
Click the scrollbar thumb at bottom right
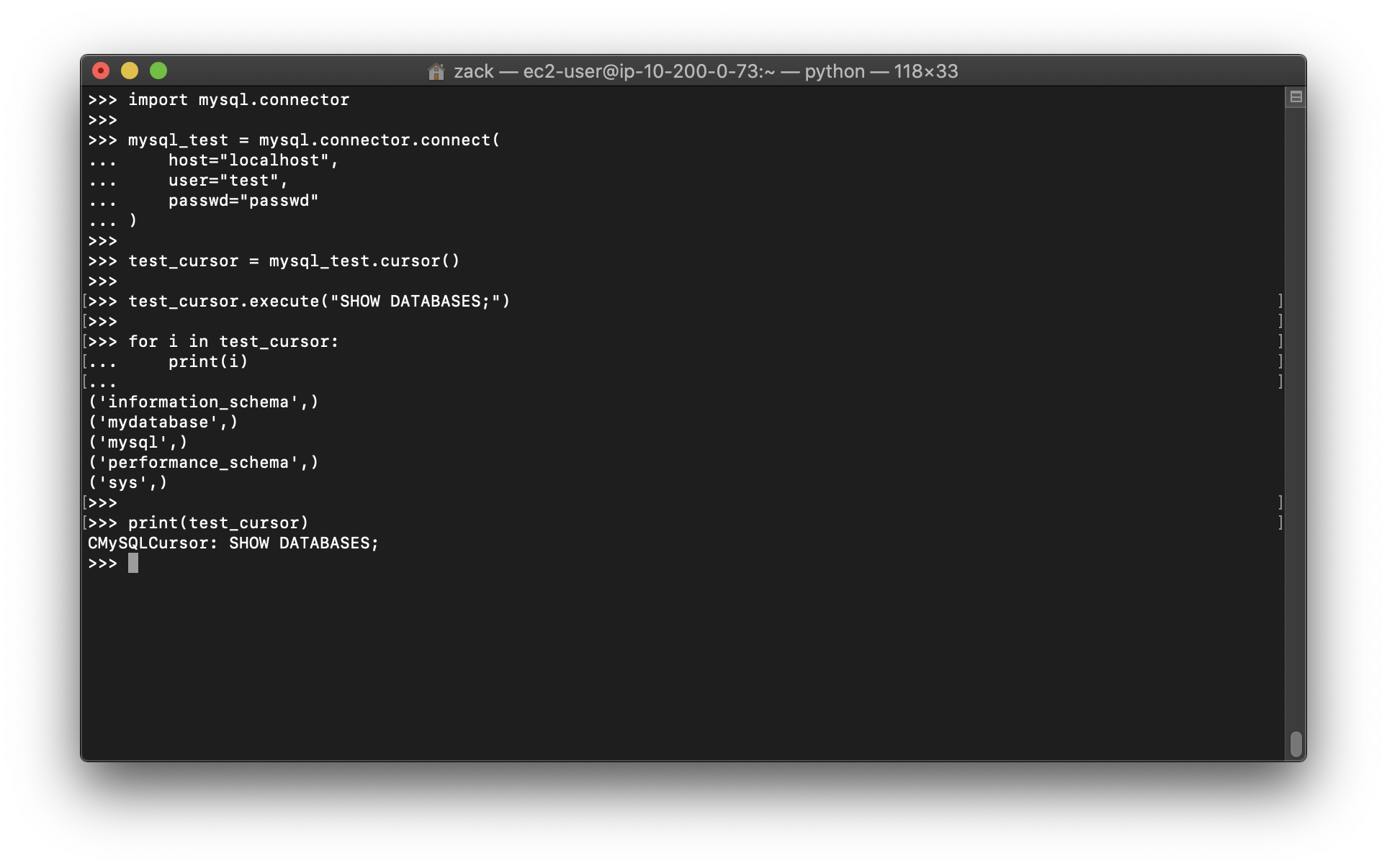(1296, 743)
